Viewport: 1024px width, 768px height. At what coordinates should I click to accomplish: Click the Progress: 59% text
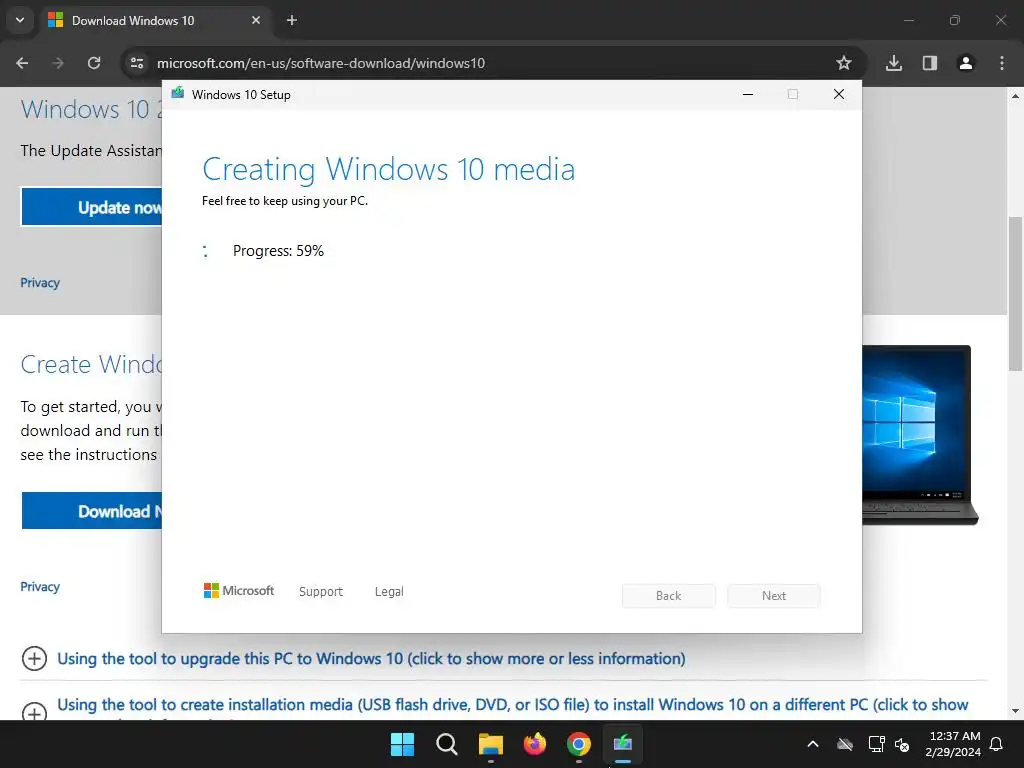point(278,251)
